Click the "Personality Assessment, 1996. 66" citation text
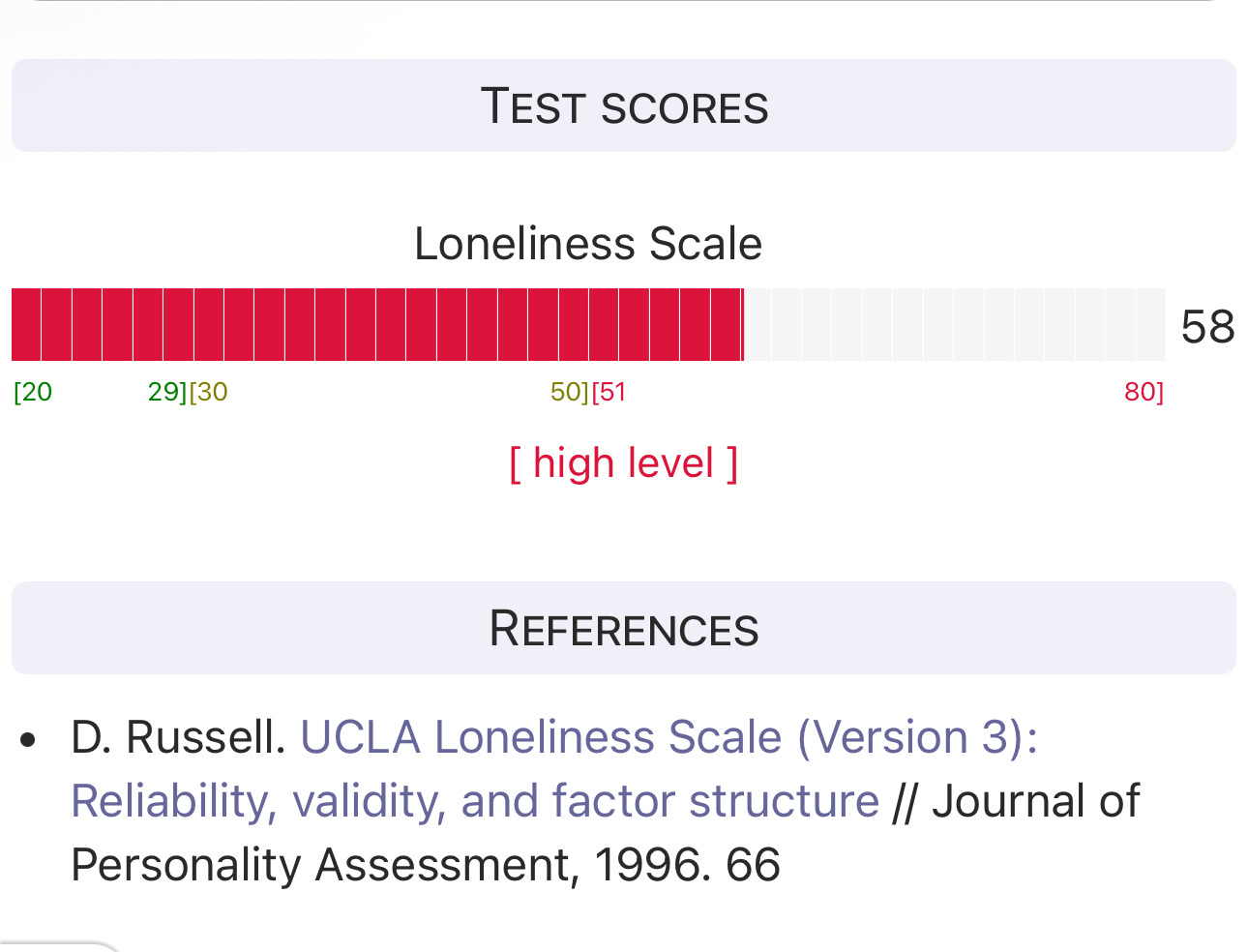Screen dimensions: 1248x952 [426, 865]
